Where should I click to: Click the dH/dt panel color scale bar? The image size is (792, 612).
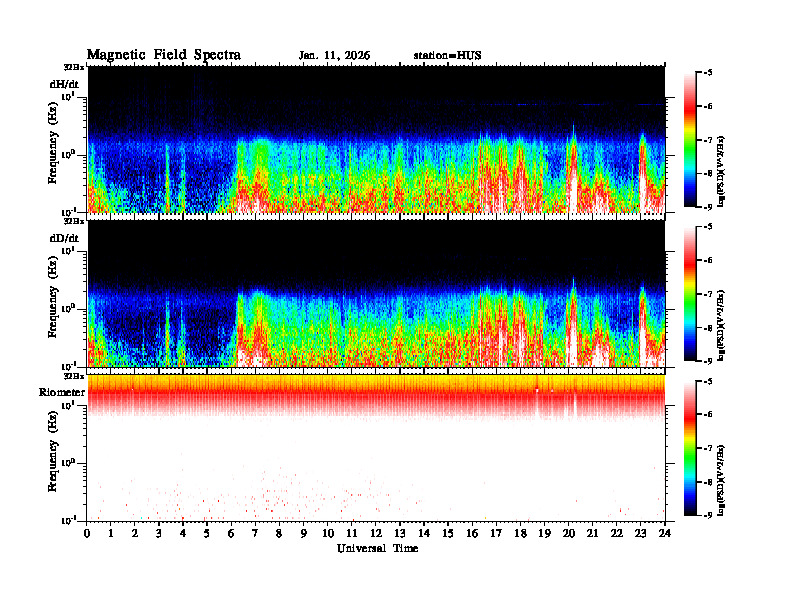[x=690, y=140]
